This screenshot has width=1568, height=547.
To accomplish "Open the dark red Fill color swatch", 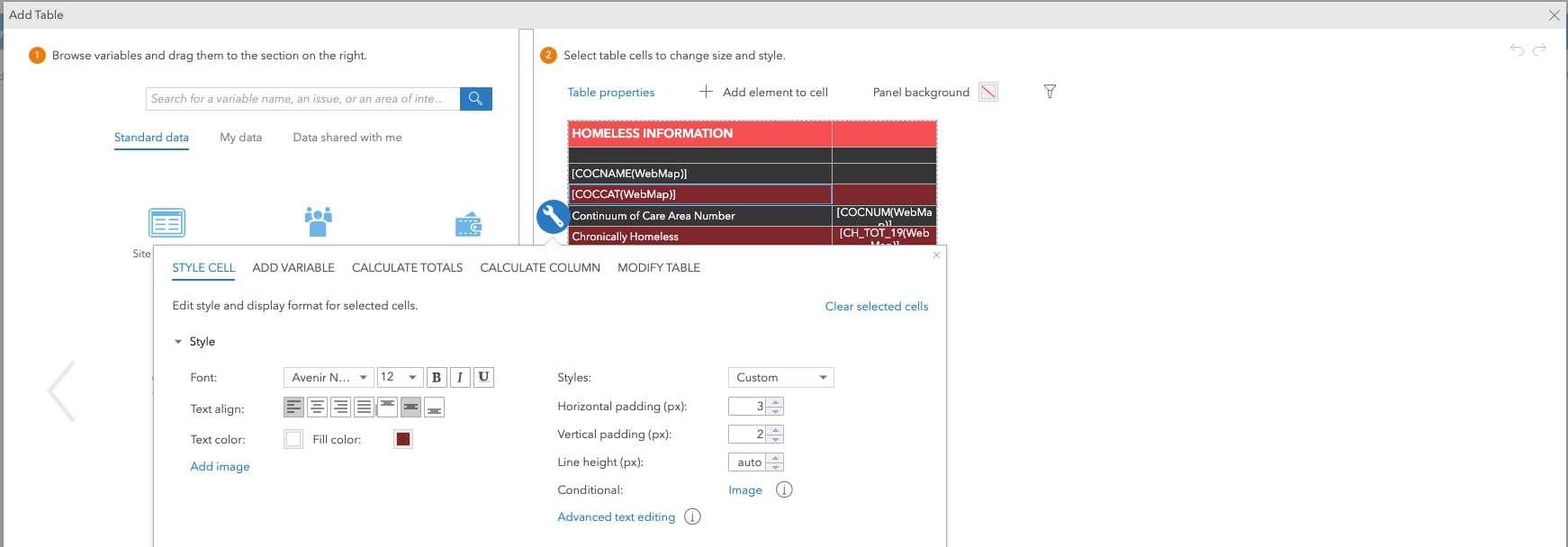I will point(403,439).
